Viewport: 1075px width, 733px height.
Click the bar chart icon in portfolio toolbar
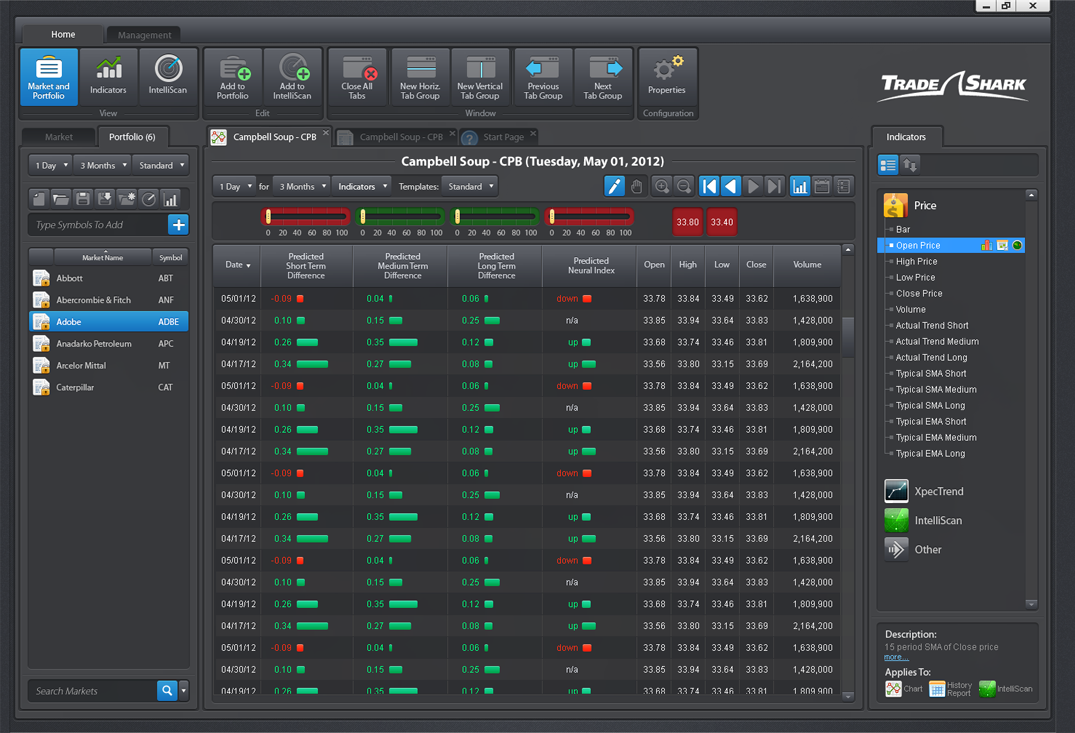click(171, 199)
